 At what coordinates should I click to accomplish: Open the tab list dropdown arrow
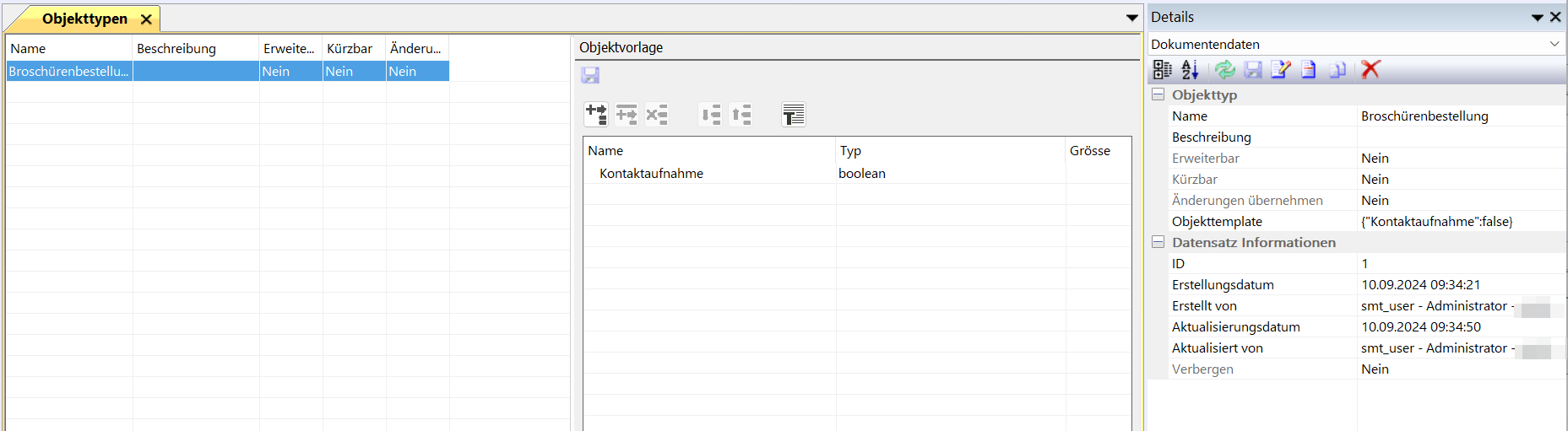(x=1132, y=18)
